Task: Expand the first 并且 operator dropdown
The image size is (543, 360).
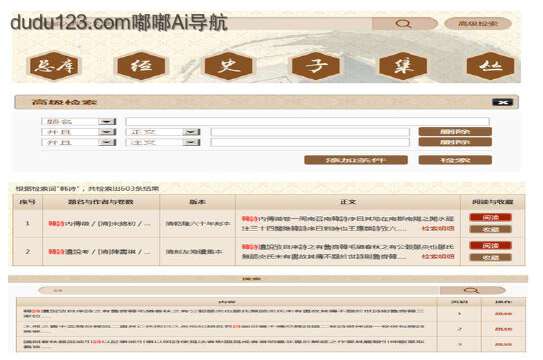Action: click(107, 132)
